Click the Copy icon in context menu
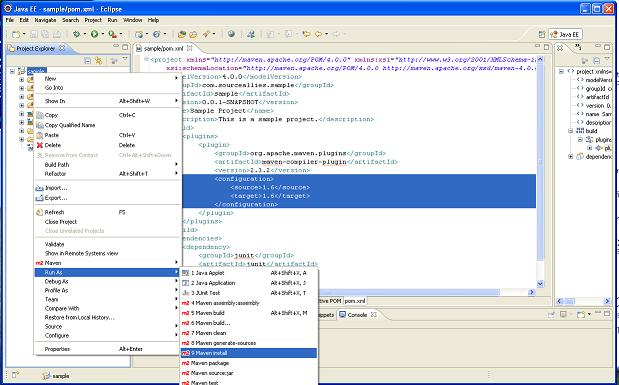619x385 pixels. click(39, 115)
